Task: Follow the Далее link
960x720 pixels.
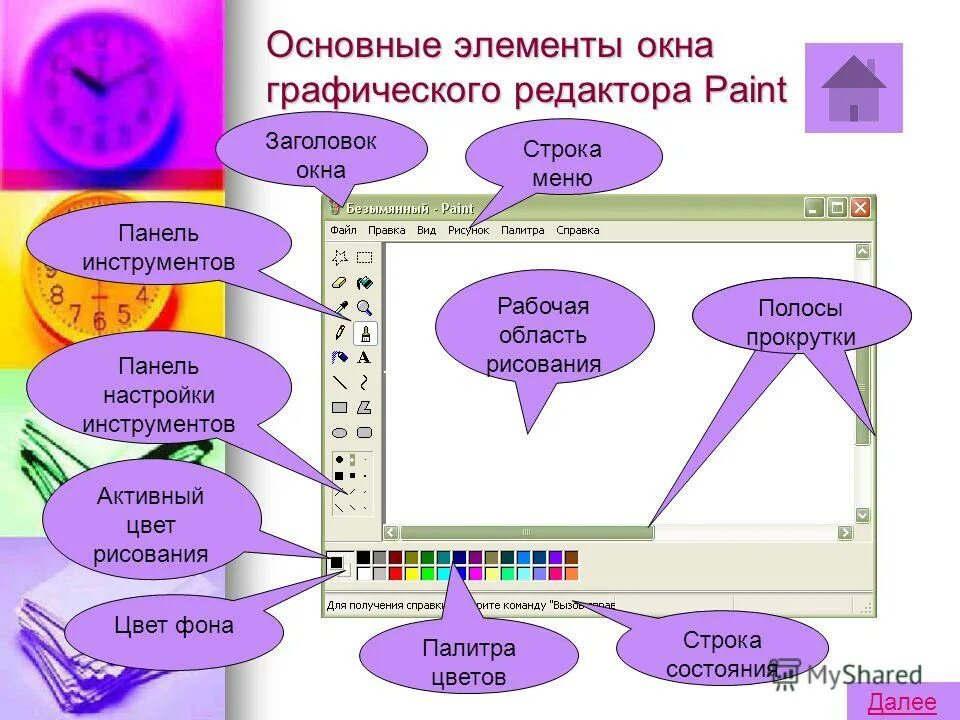Action: [902, 702]
